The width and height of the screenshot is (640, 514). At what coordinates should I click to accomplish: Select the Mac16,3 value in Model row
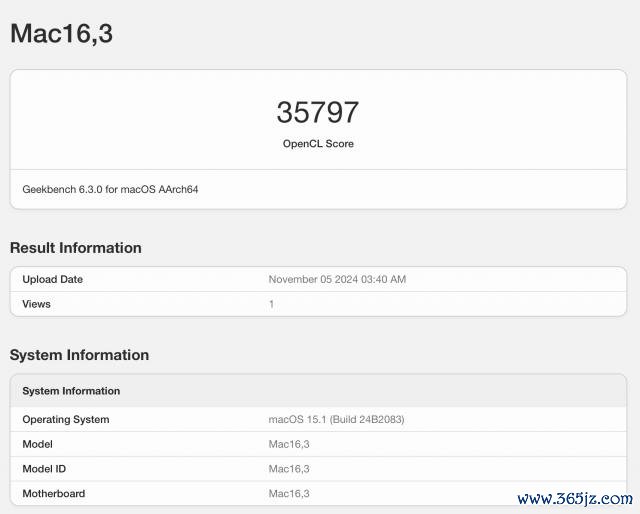click(289, 444)
